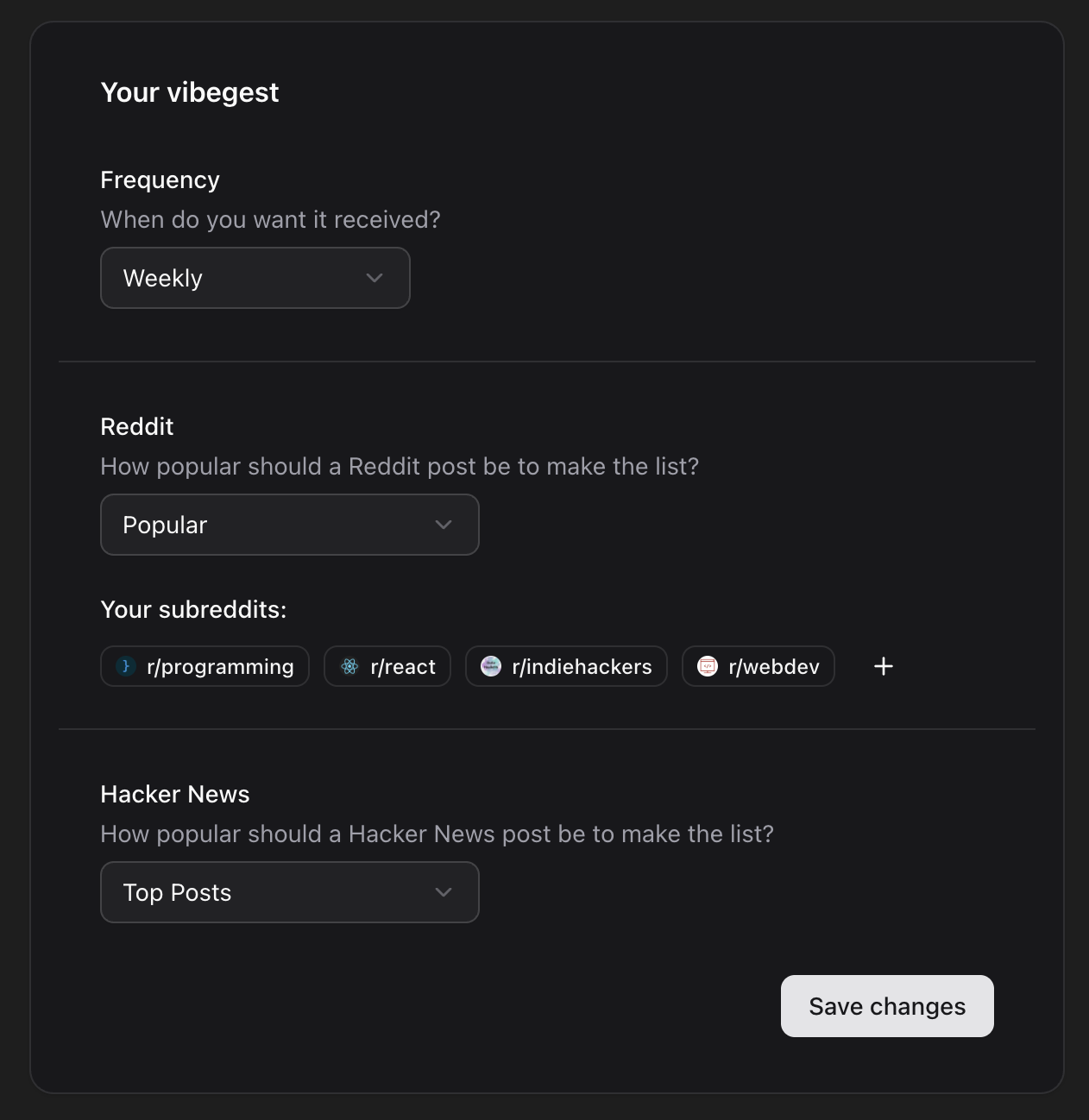Click the 'Your subreddits:' label
Screen dimensions: 1089x1120
[194, 609]
